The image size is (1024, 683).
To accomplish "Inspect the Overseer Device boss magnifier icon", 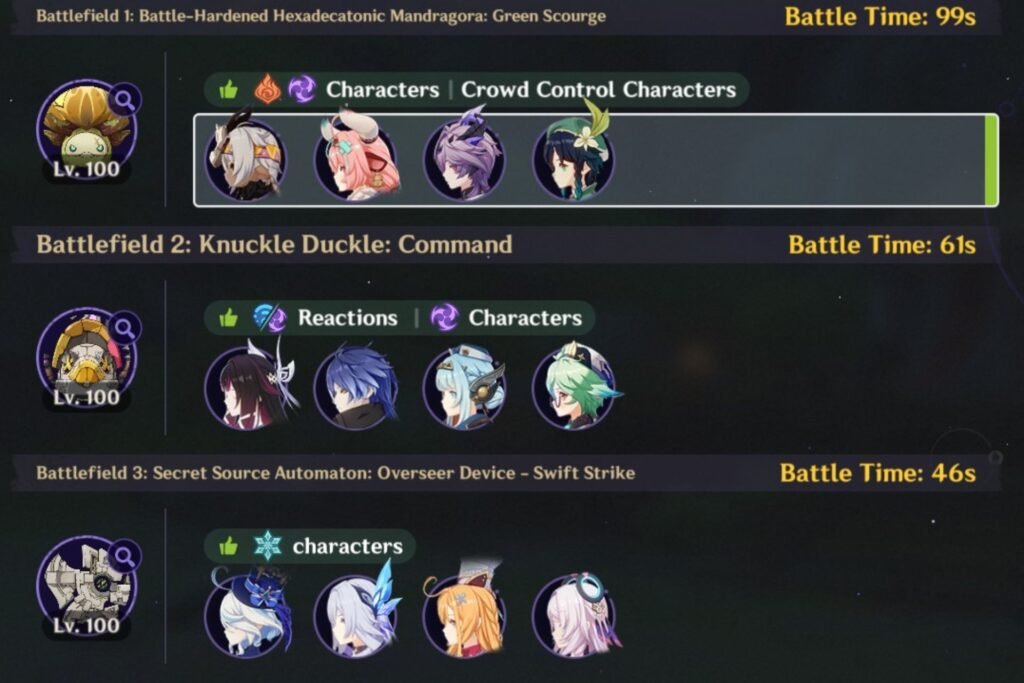I will 124,556.
